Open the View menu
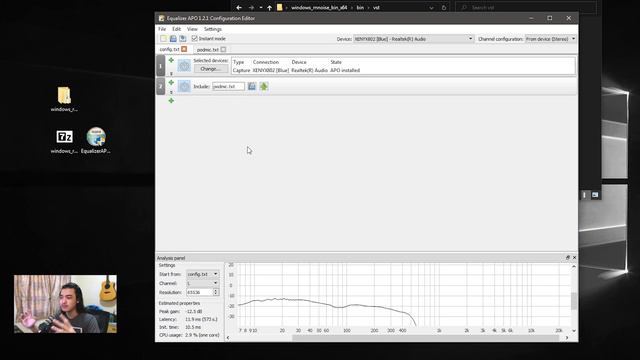Viewport: 640px width, 360px height. click(192, 29)
